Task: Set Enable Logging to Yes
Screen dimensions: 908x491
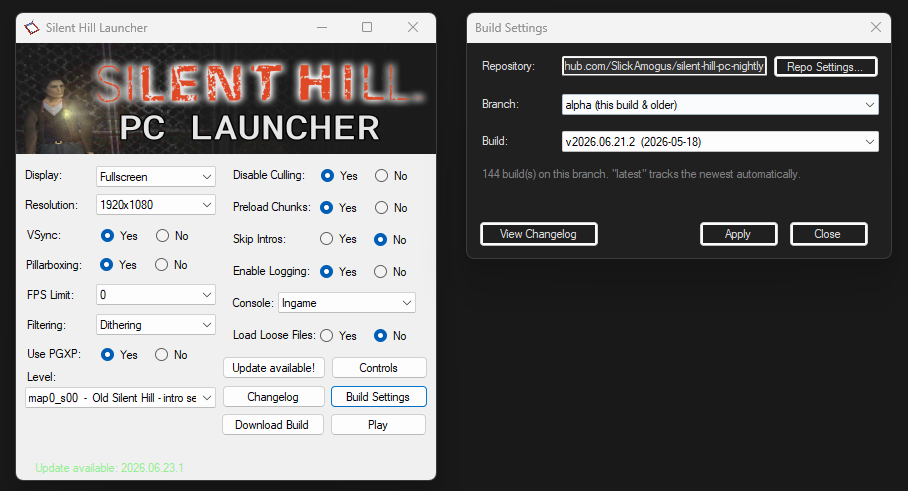Action: [x=327, y=271]
